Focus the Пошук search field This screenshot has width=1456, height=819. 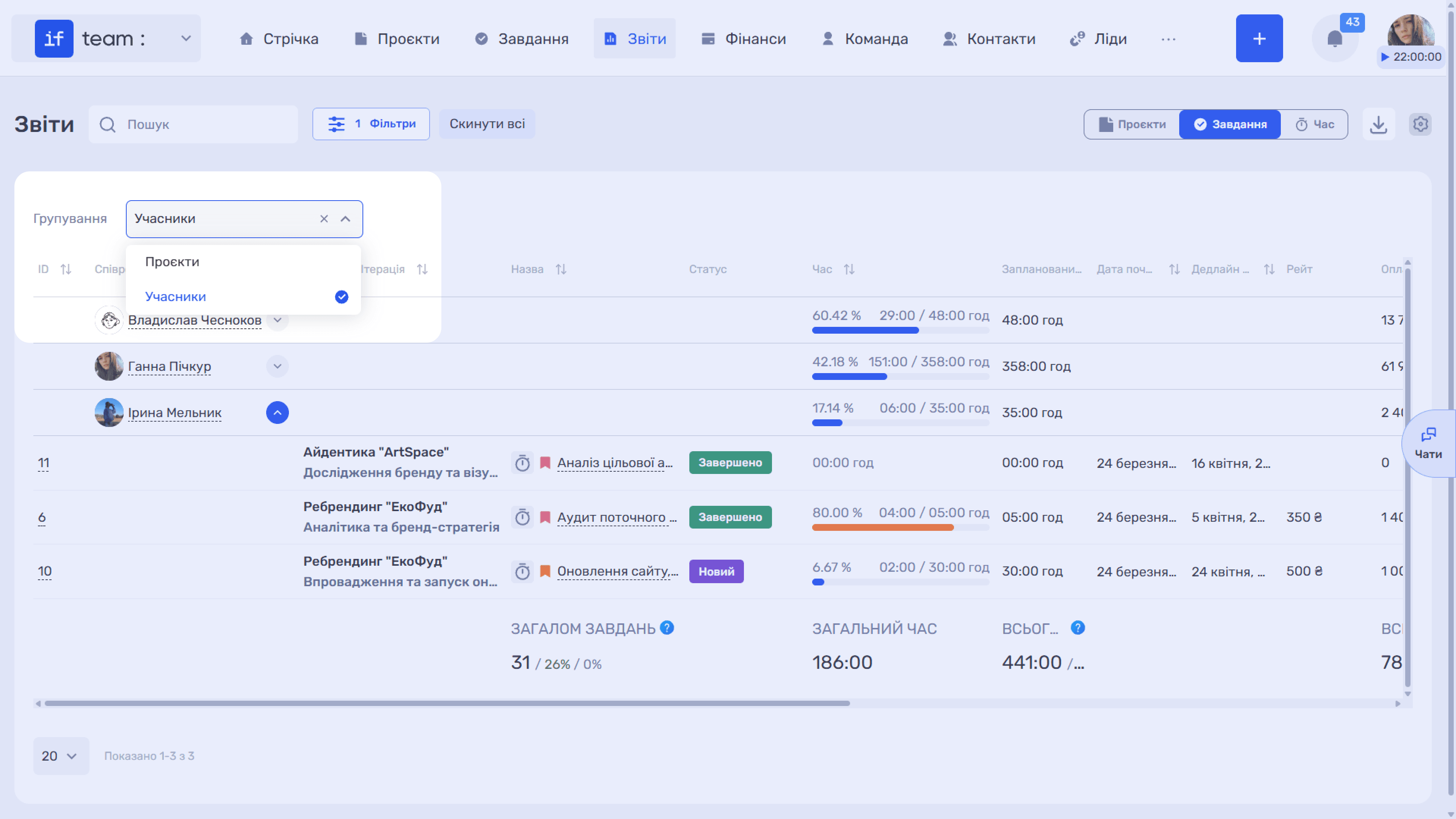(193, 124)
